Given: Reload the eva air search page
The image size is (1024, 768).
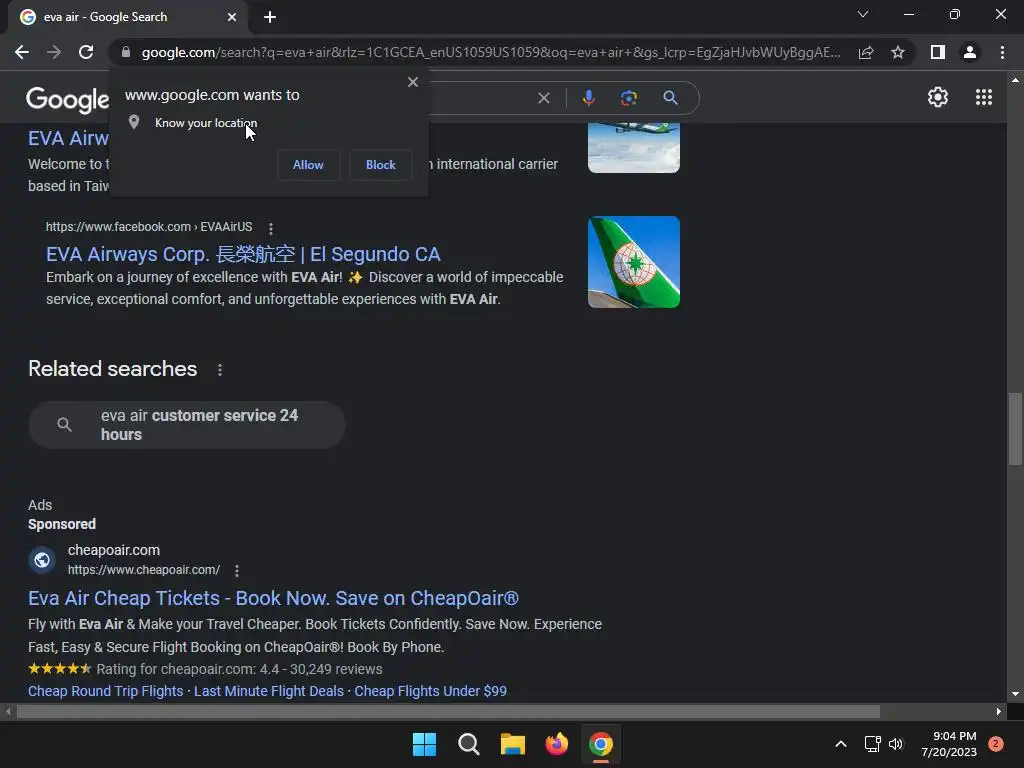Looking at the screenshot, I should [x=86, y=52].
